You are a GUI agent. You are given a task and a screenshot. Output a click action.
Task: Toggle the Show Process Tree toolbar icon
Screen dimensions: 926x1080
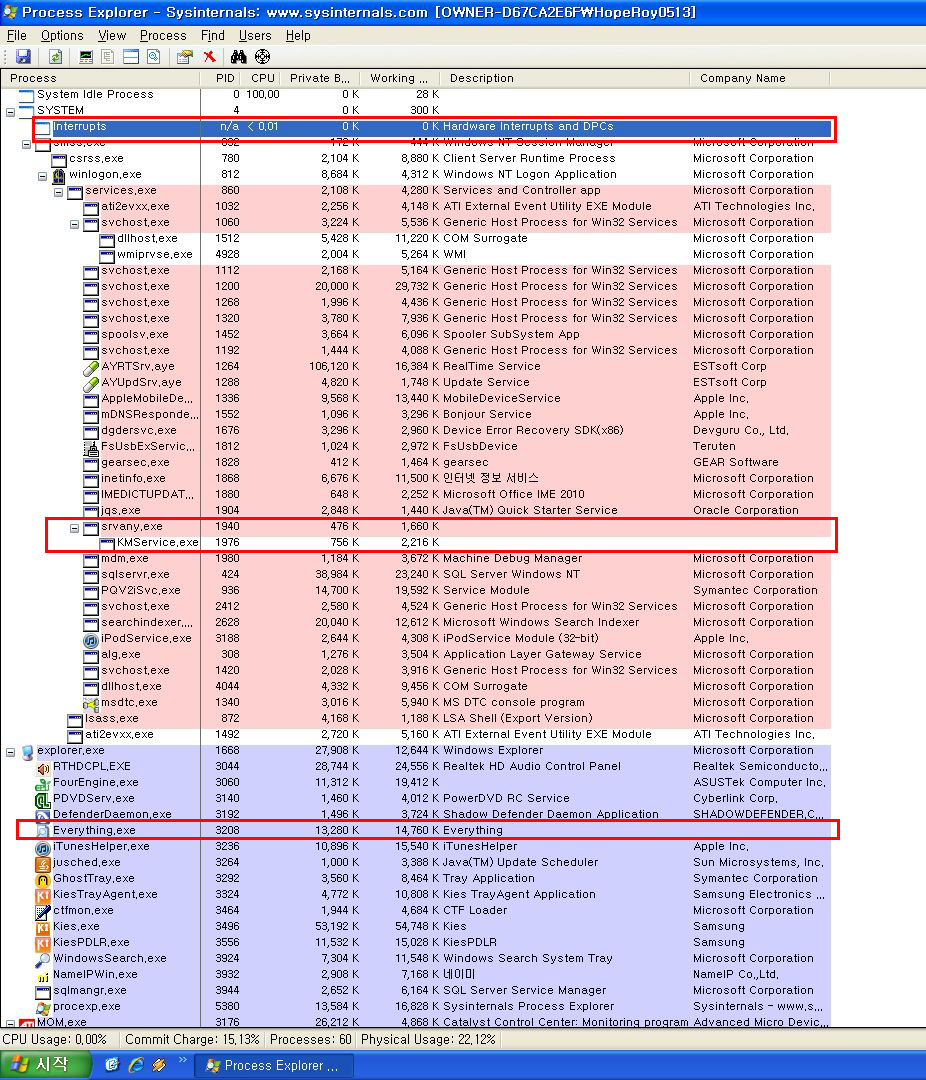click(x=108, y=56)
